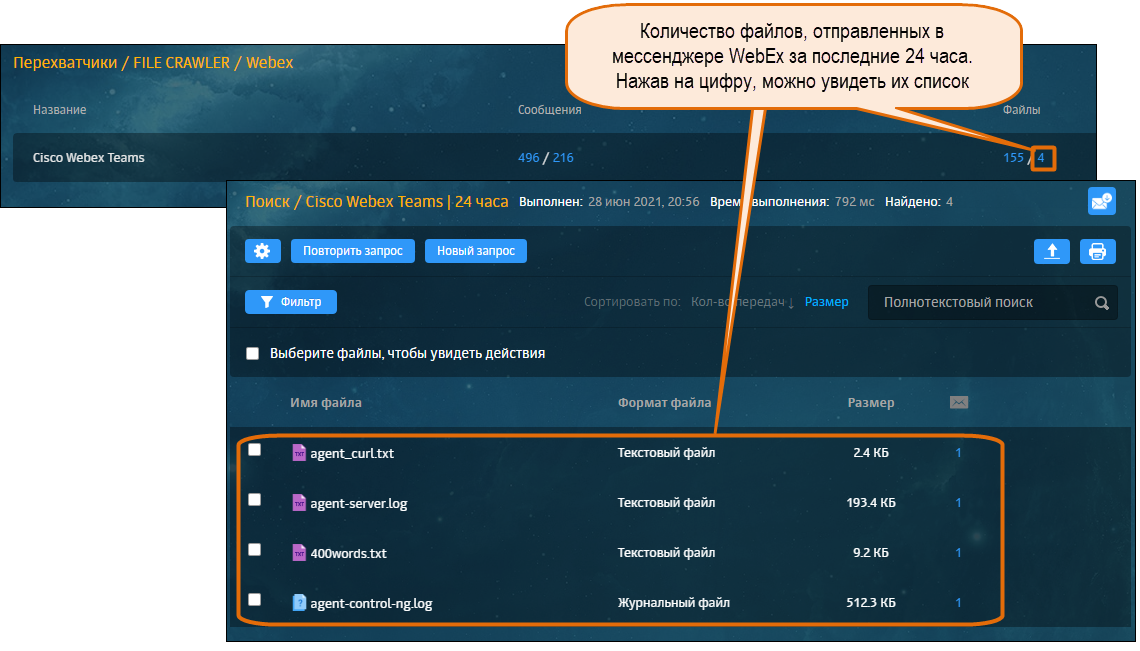Click transfer count 1 for 400words.txt

(958, 553)
